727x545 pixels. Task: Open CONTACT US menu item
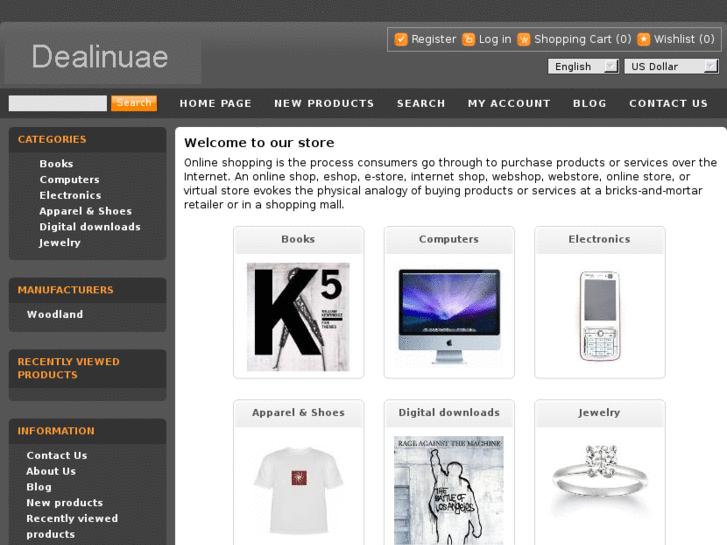click(669, 103)
